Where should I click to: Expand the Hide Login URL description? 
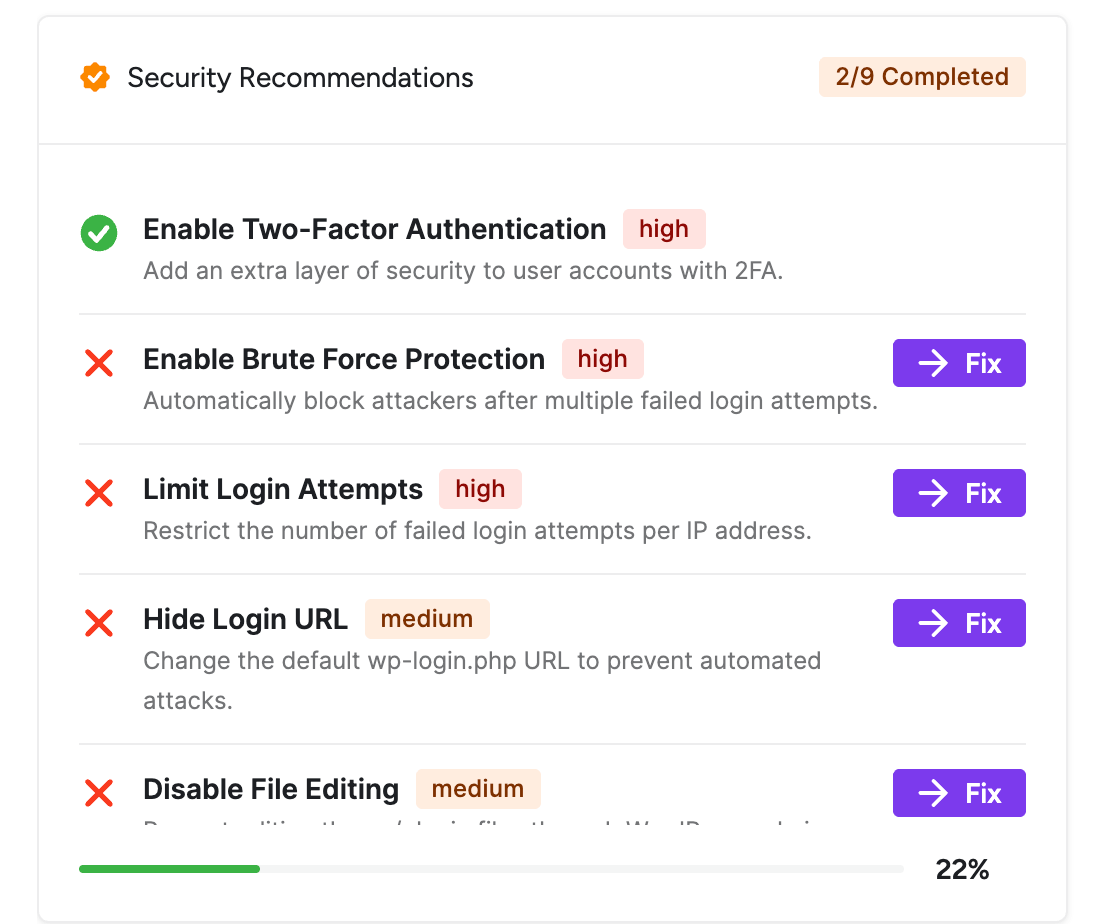click(245, 619)
